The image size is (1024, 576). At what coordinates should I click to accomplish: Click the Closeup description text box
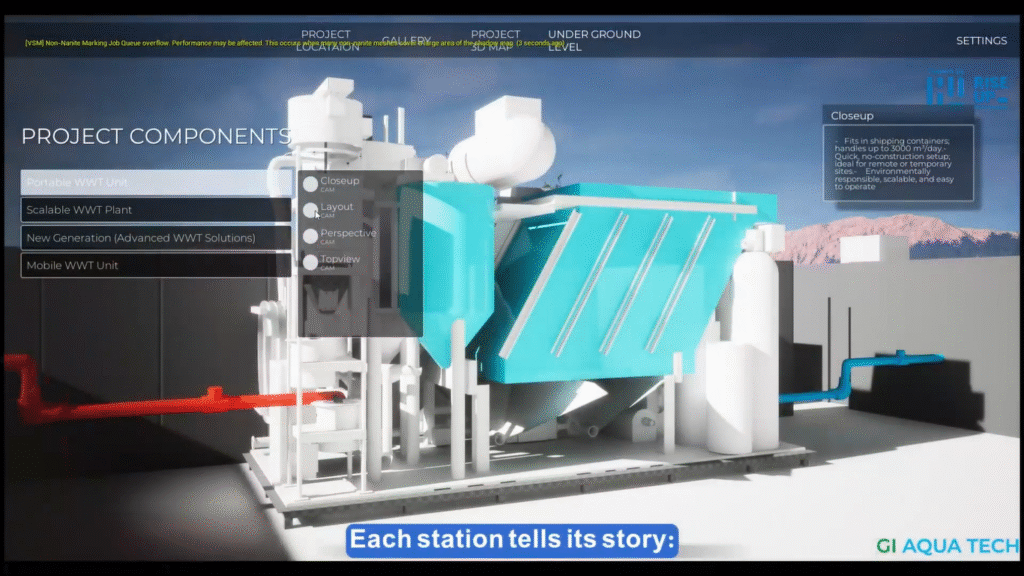898,163
